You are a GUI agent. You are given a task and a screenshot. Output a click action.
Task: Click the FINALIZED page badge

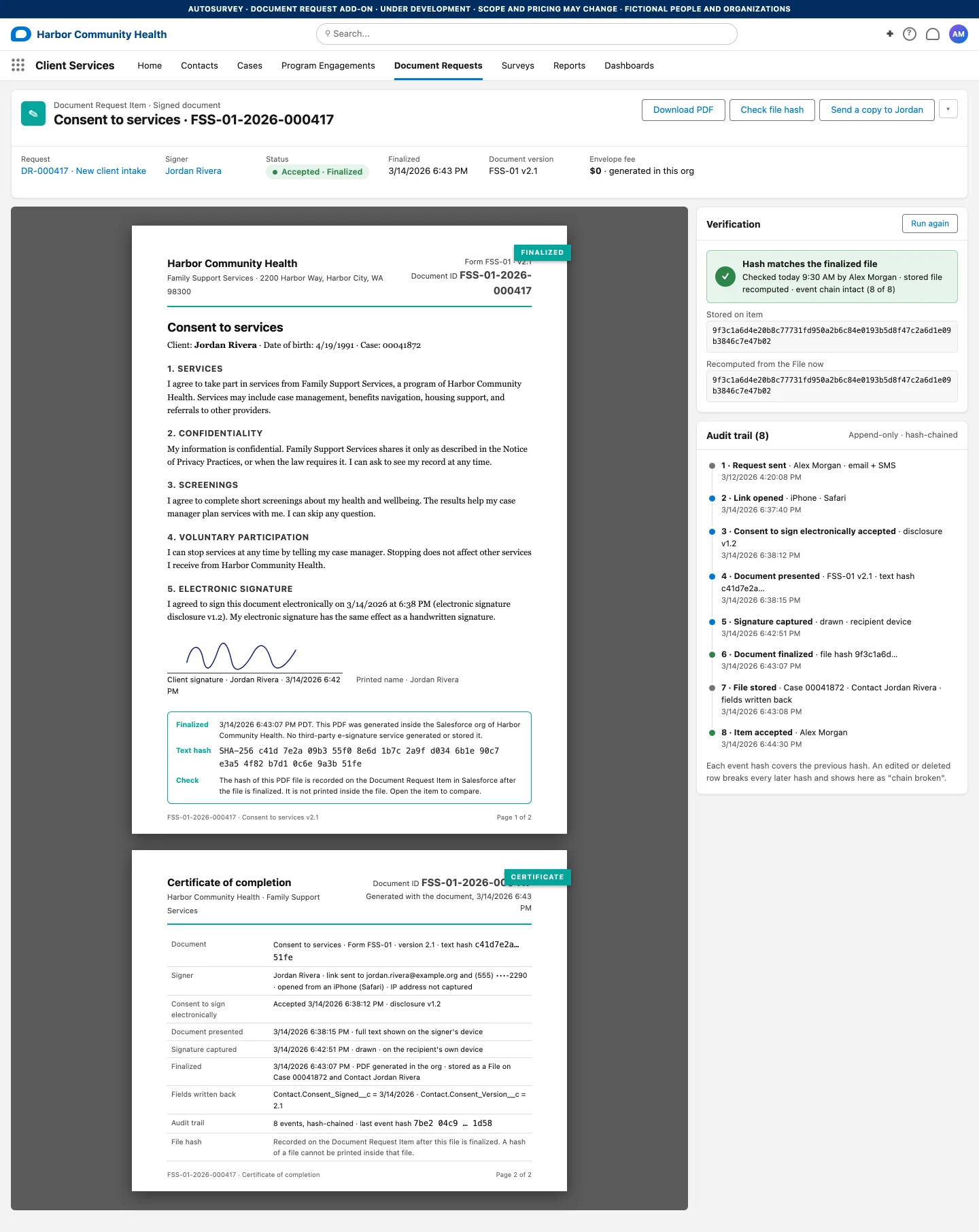pos(543,252)
